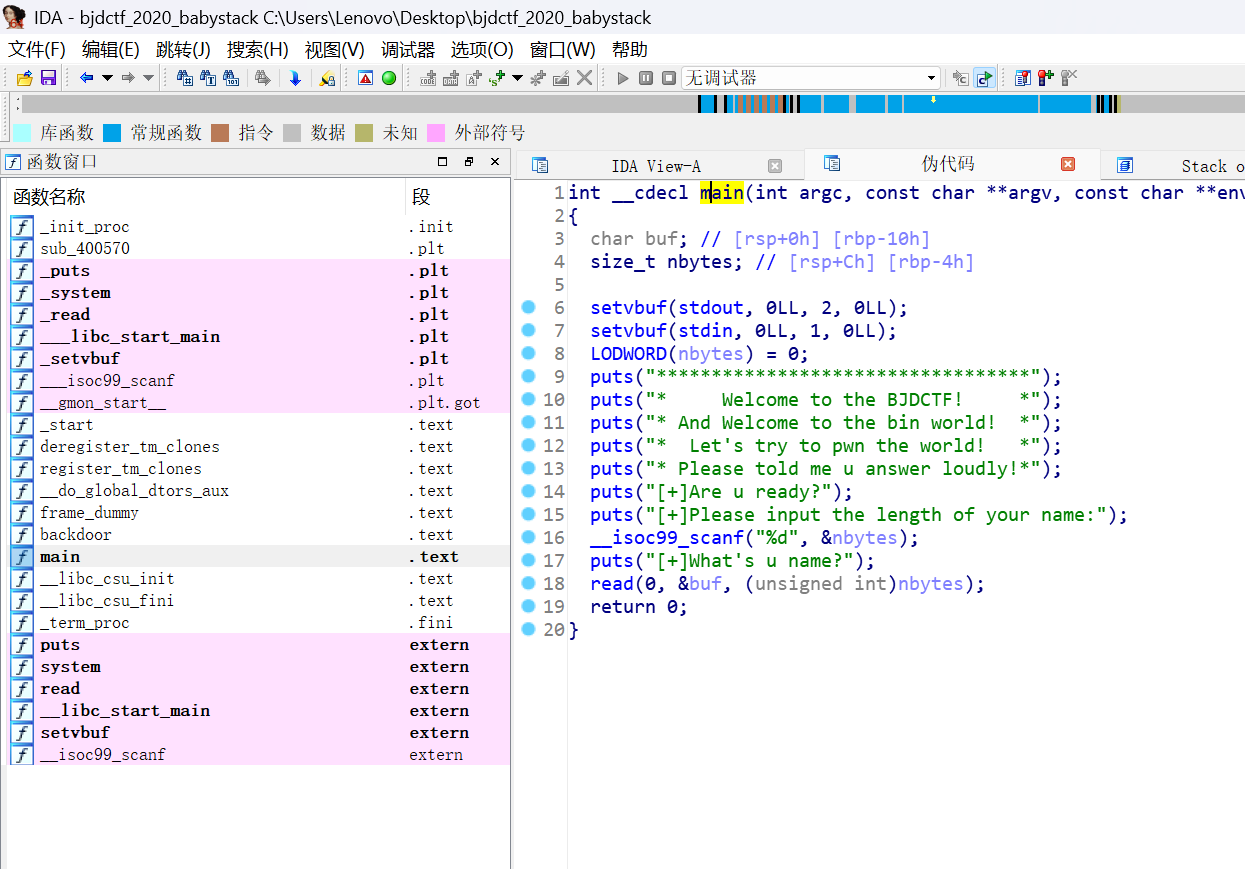This screenshot has height=869, width=1245.
Task: Click the green circle toolbar icon
Action: (389, 78)
